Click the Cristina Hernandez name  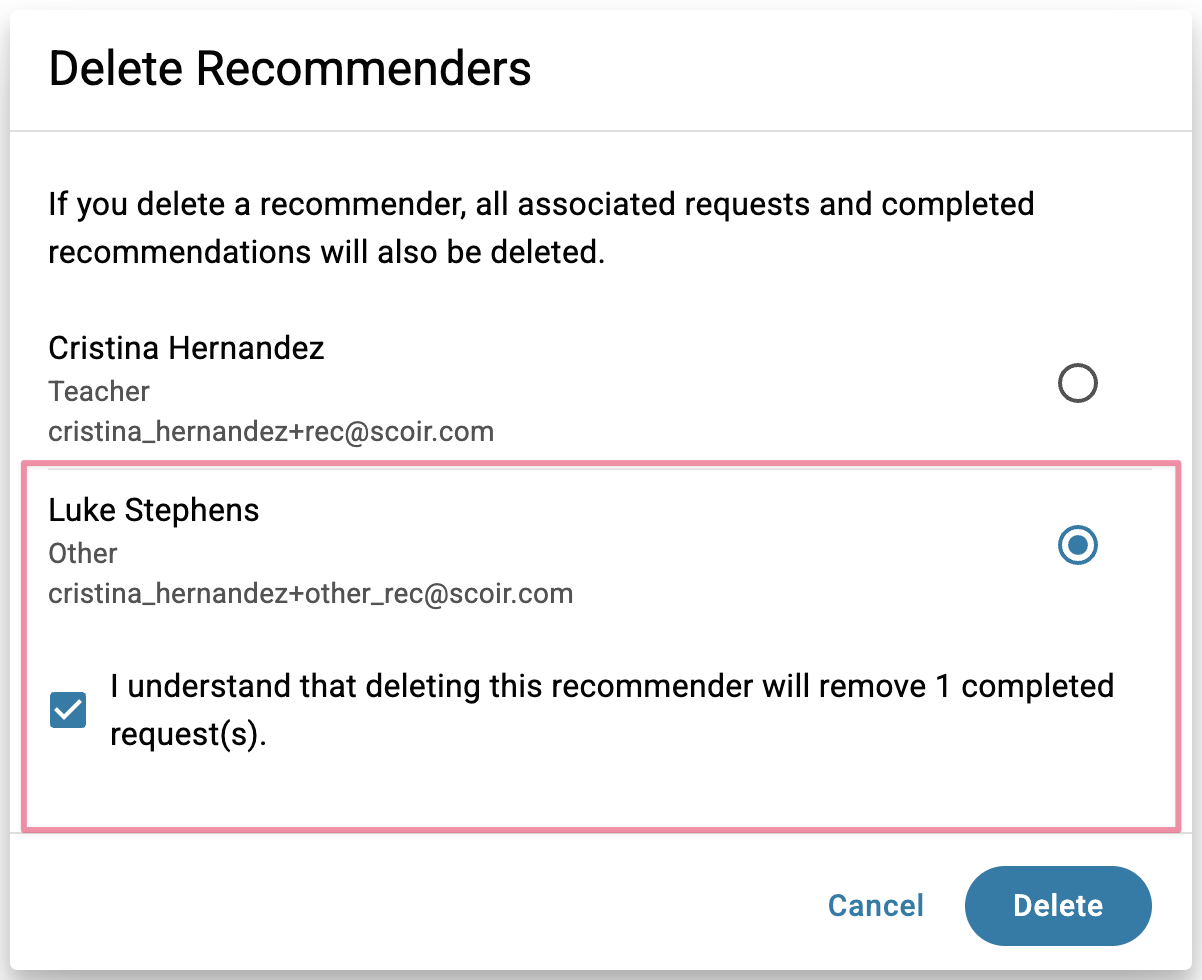(186, 348)
